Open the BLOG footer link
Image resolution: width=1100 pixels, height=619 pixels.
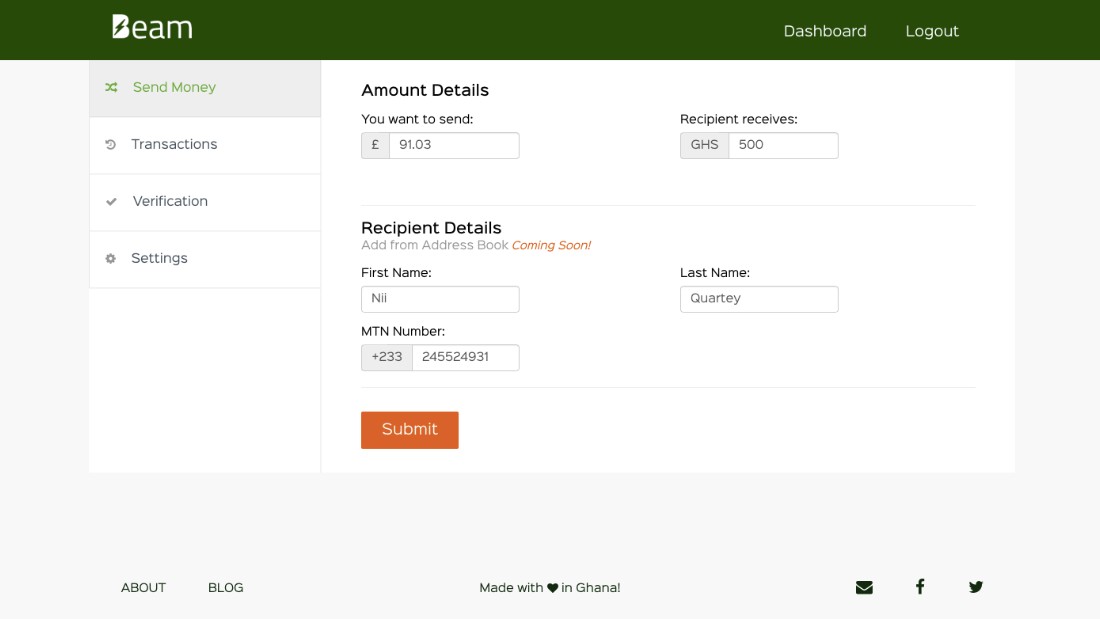[x=225, y=587]
